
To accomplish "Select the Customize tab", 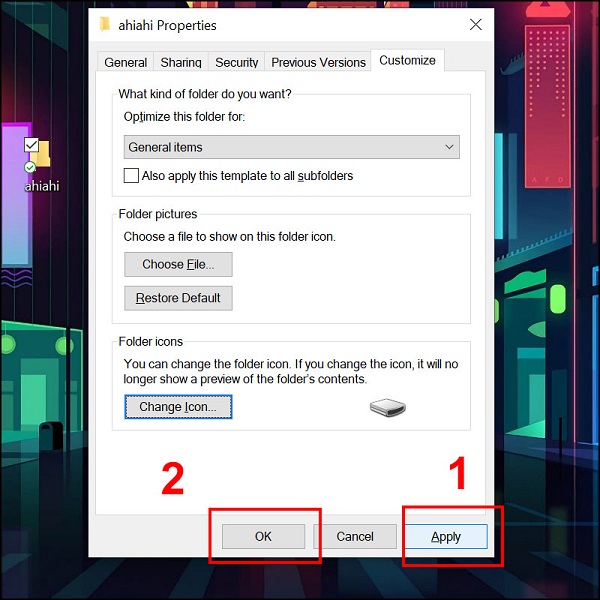I will 407,60.
